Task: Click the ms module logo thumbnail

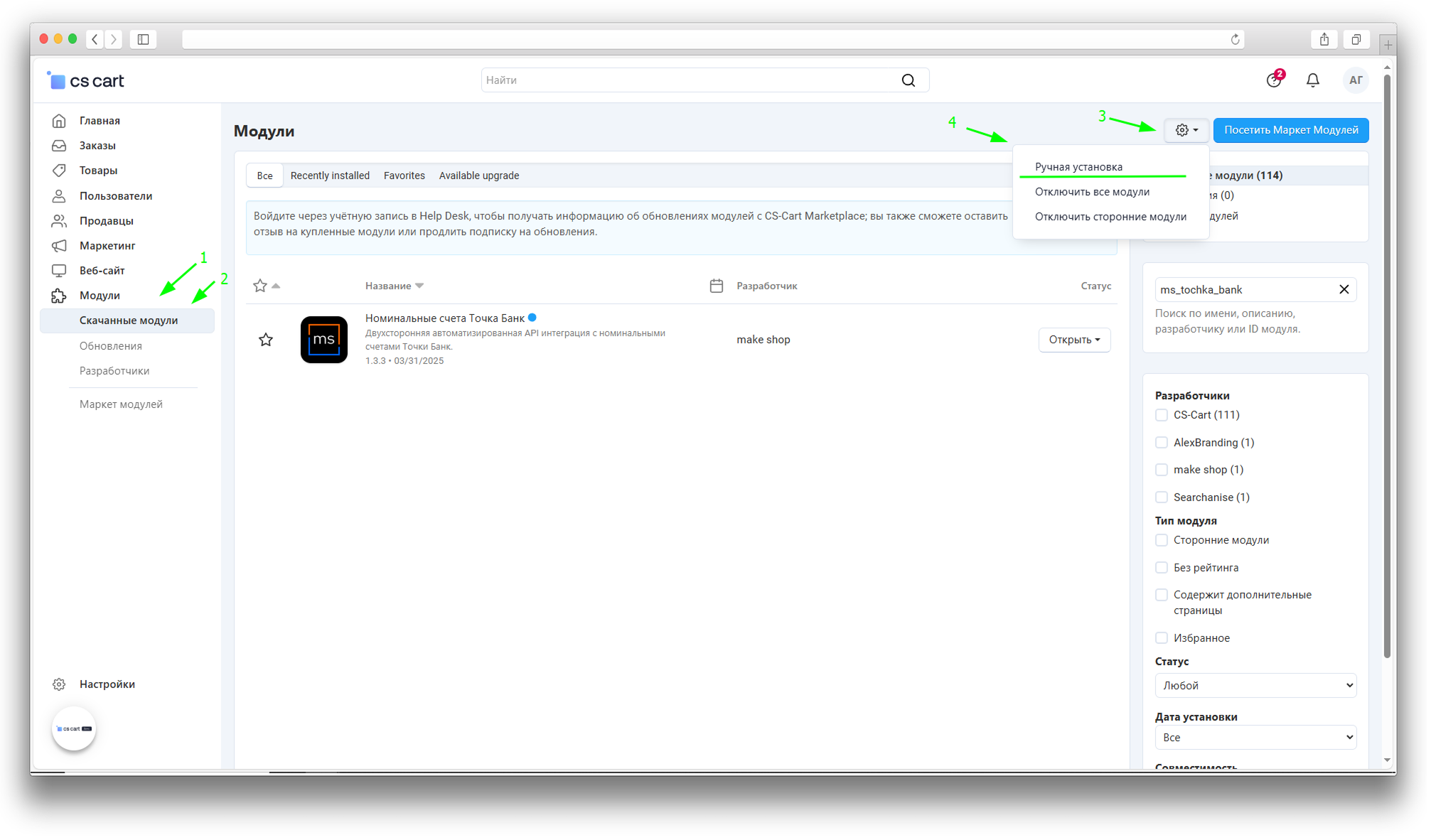Action: tap(323, 340)
